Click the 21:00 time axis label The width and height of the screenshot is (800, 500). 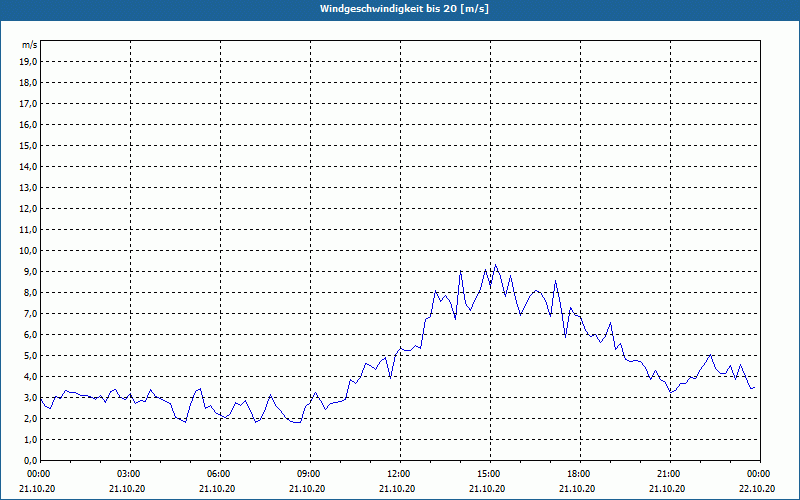coord(670,474)
